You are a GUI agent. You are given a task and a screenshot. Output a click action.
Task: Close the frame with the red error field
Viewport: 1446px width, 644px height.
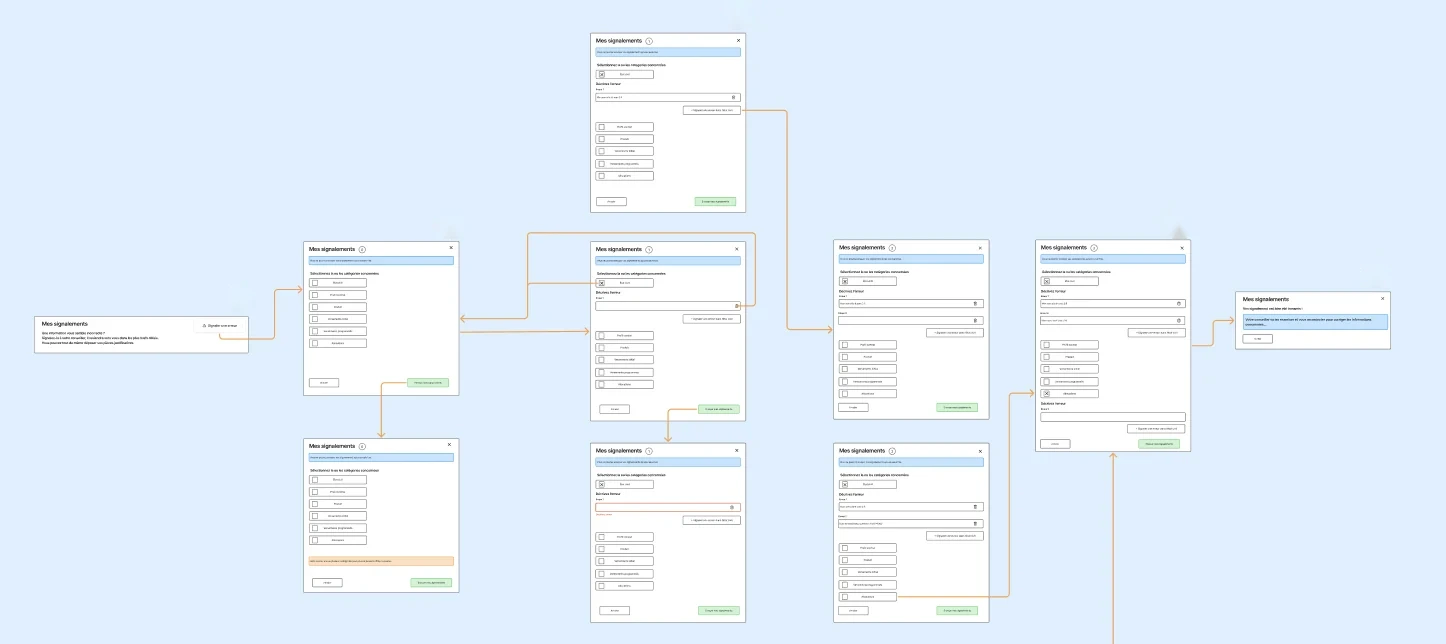pyautogui.click(x=738, y=451)
